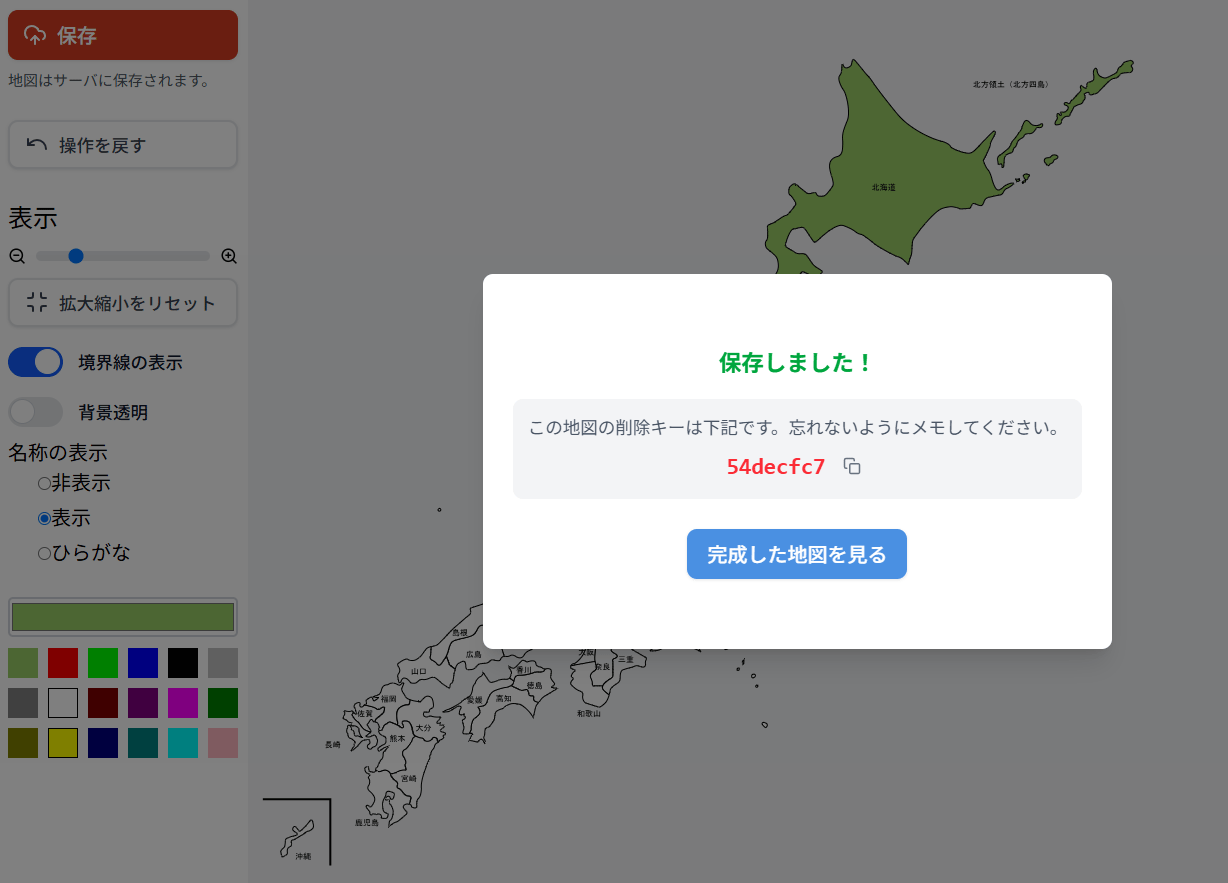Choose the ひらがな name option
The width and height of the screenshot is (1228, 883).
(x=44, y=553)
